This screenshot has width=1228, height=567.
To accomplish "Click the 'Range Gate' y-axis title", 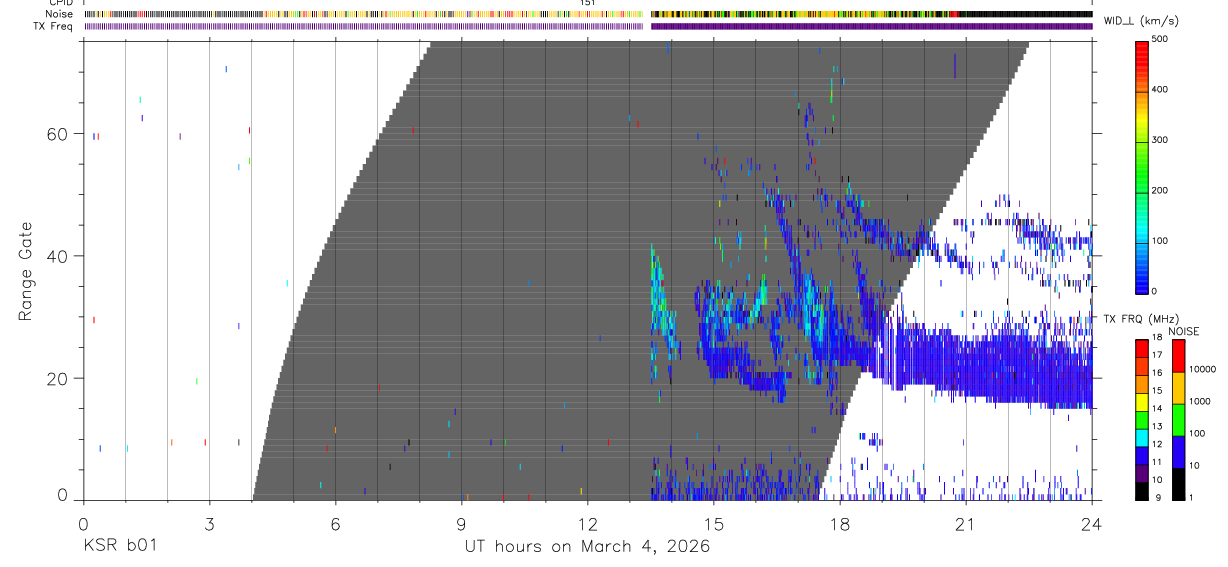I will 25,271.
